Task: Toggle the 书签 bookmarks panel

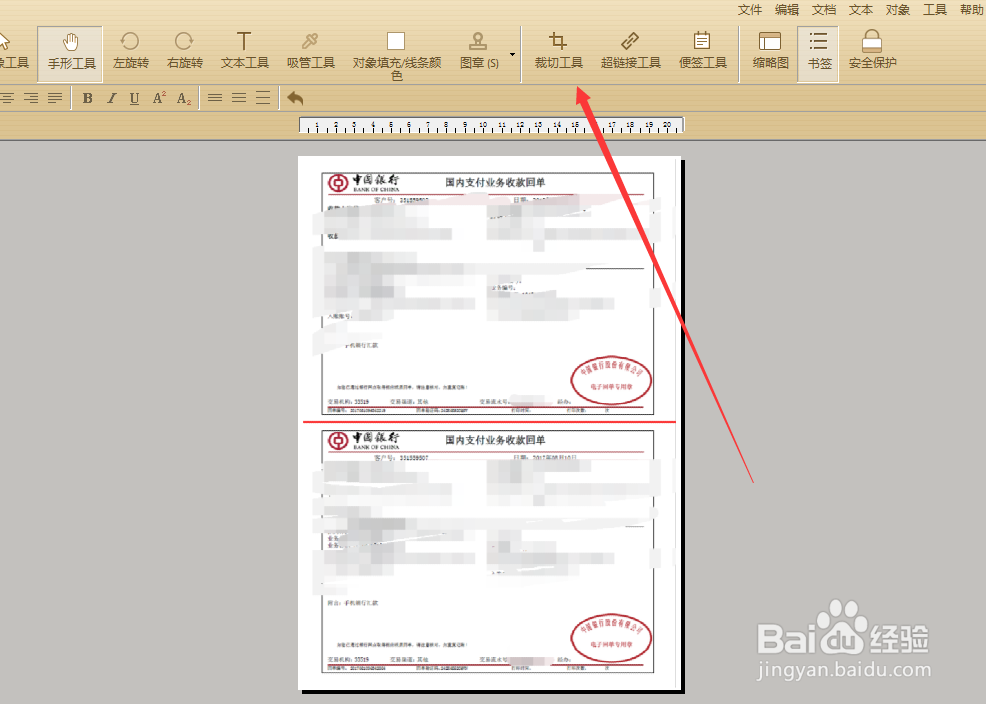Action: pyautogui.click(x=818, y=54)
